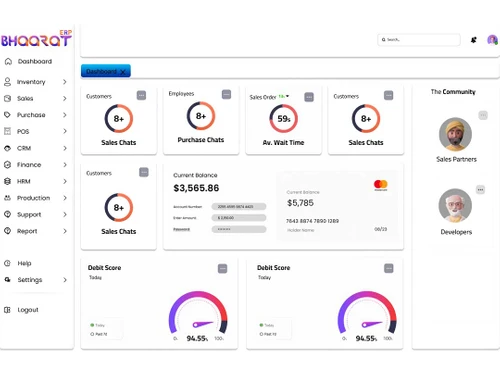Expand the Finance menu chevron
Viewport: 500px width, 375px height.
(65, 164)
